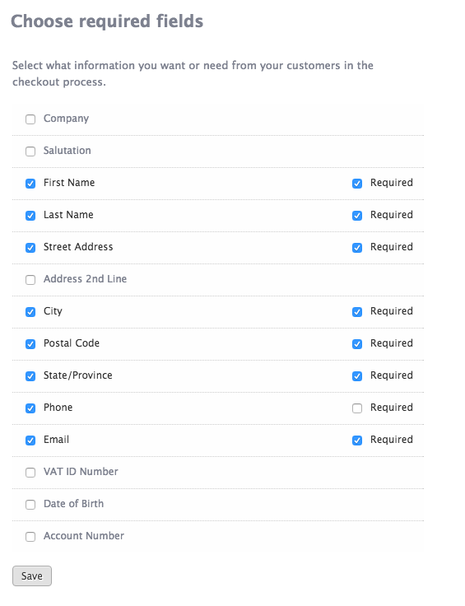Uncheck the Phone field checkbox
The width and height of the screenshot is (465, 606).
(x=31, y=408)
